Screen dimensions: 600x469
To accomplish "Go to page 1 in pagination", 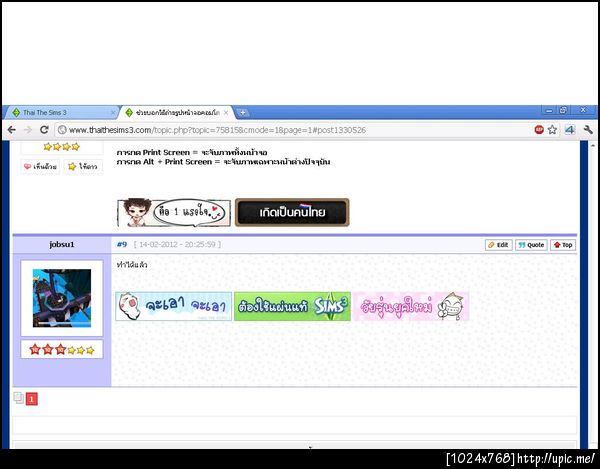I will (x=31, y=399).
